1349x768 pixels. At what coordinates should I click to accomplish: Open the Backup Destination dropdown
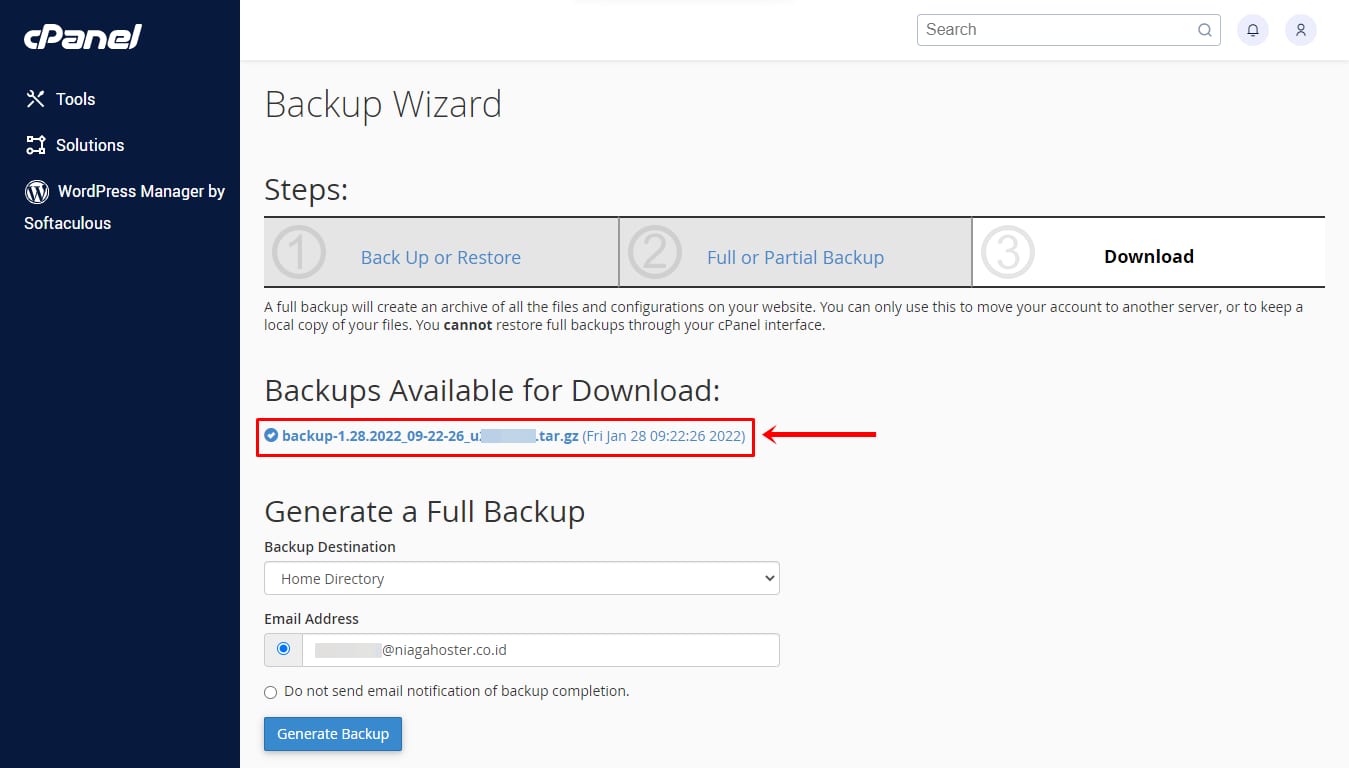click(x=521, y=578)
